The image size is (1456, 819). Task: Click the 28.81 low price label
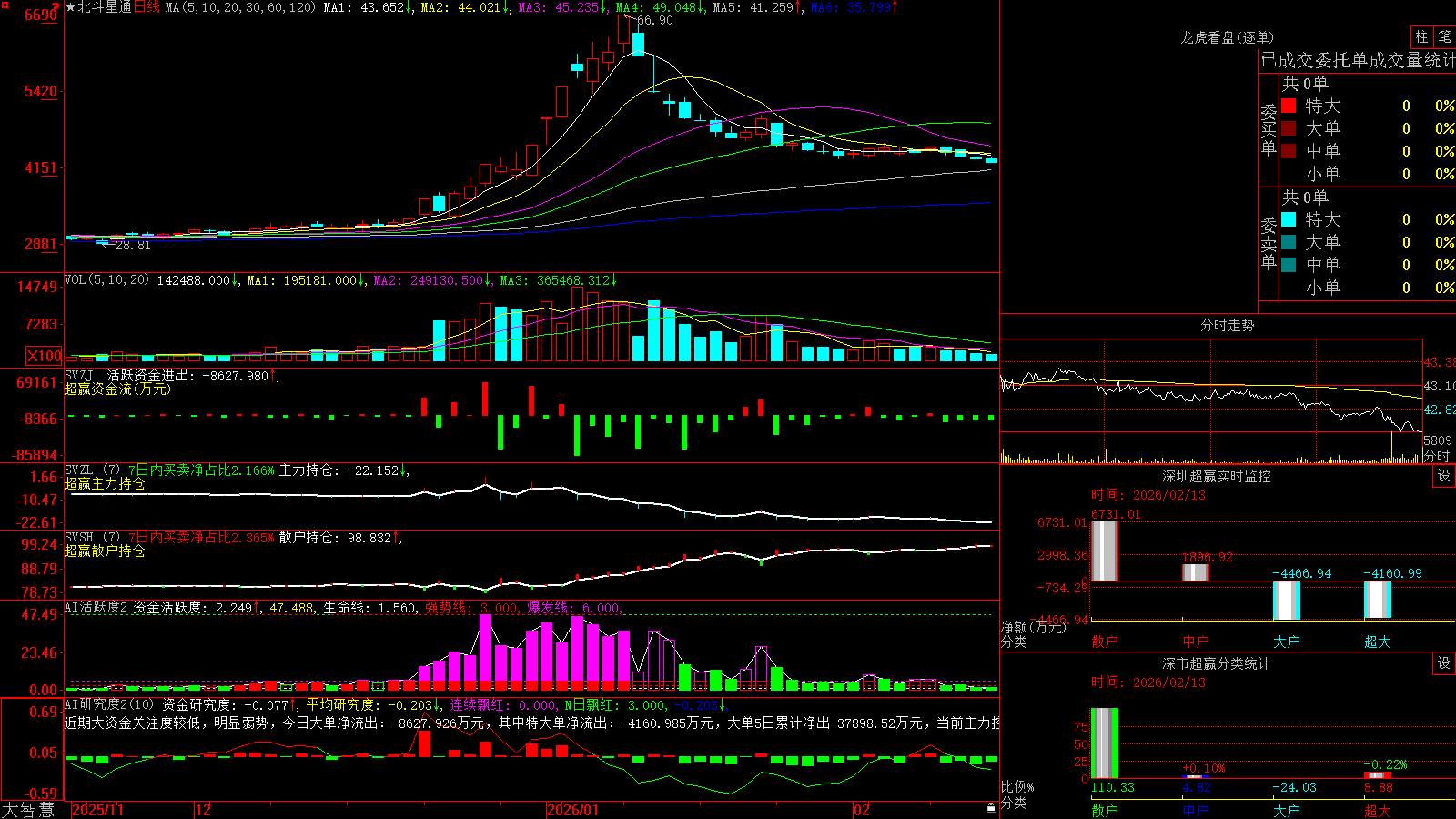point(133,246)
